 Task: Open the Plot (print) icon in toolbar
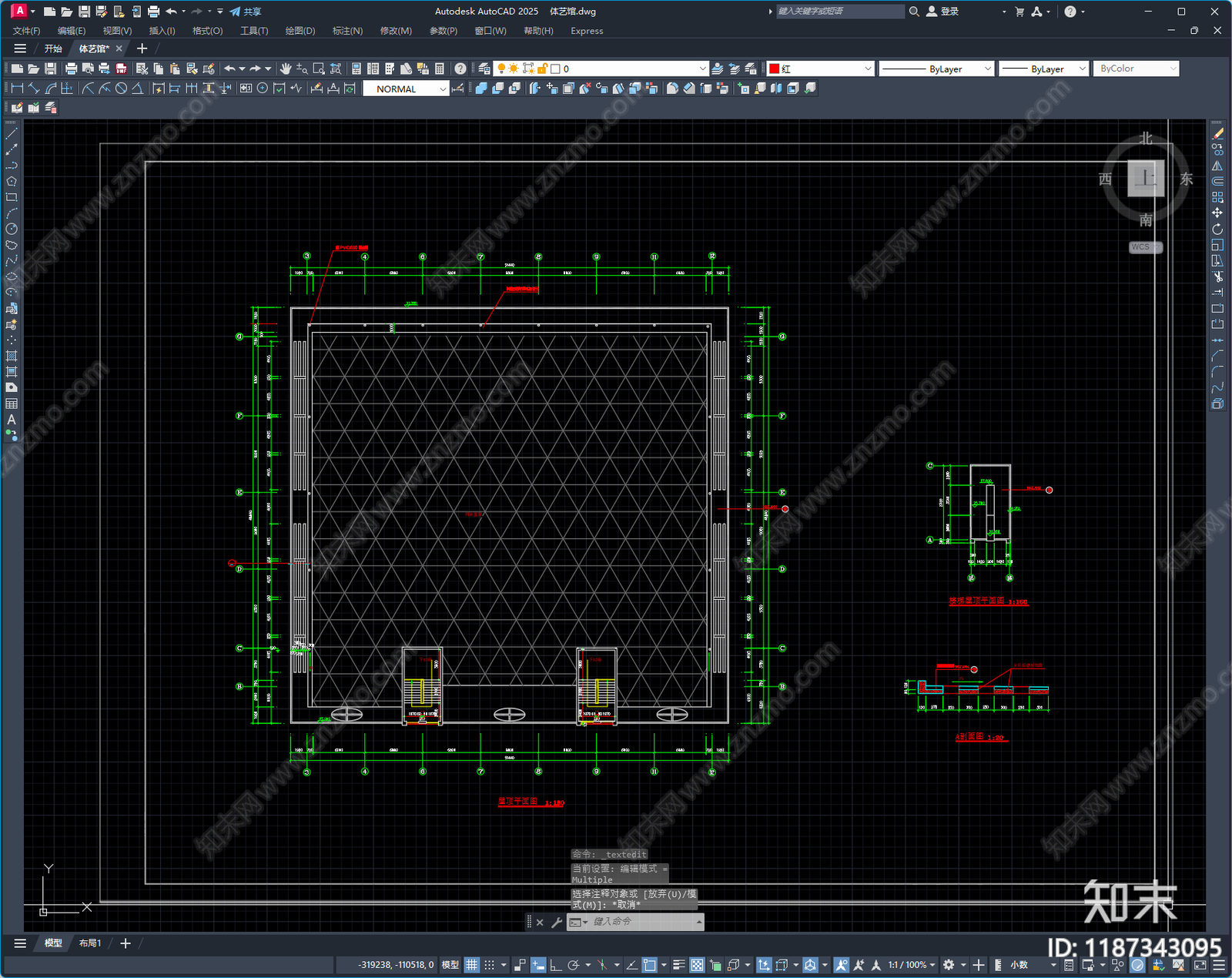point(72,69)
